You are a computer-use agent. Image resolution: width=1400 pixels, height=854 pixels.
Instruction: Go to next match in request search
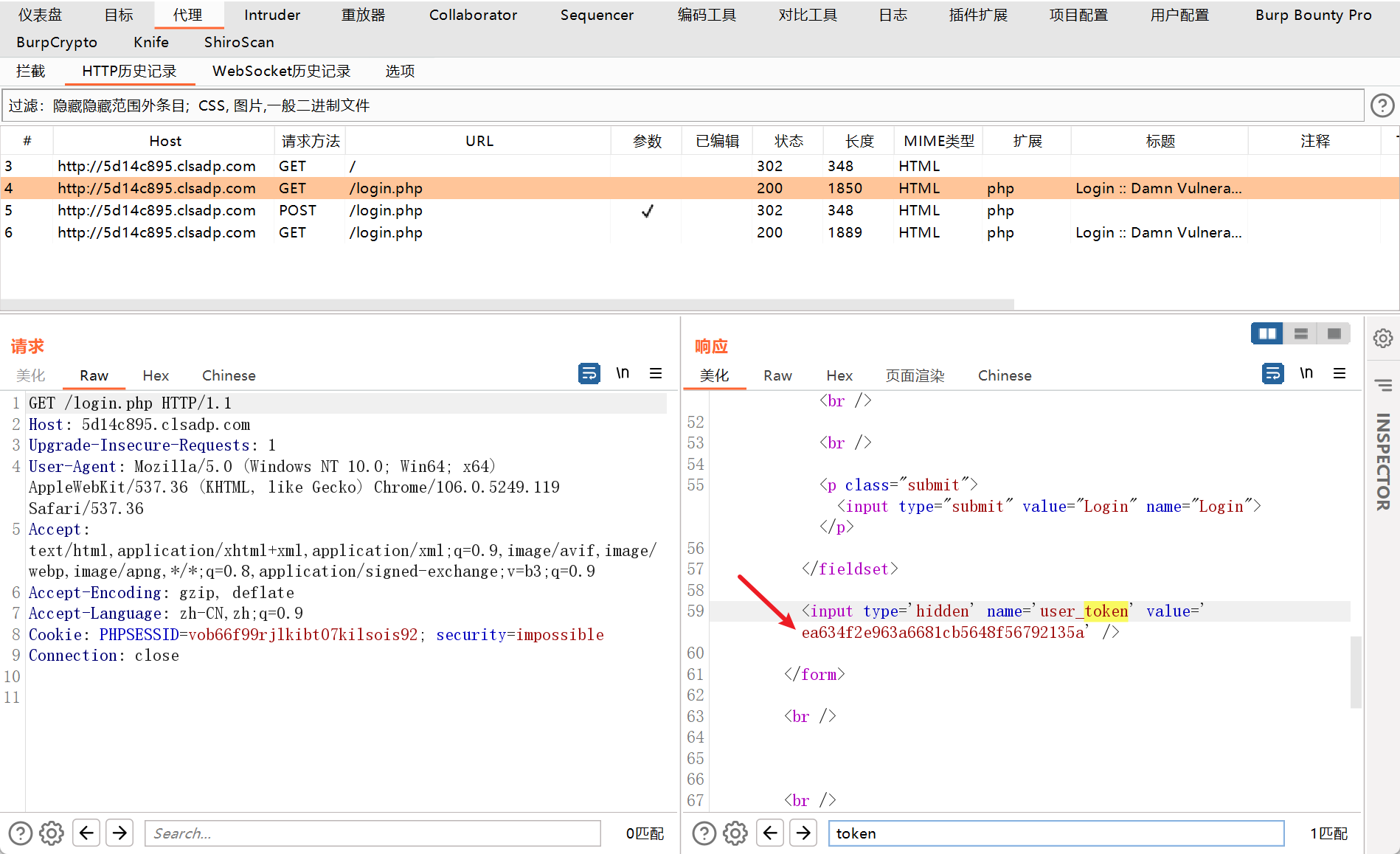point(119,833)
